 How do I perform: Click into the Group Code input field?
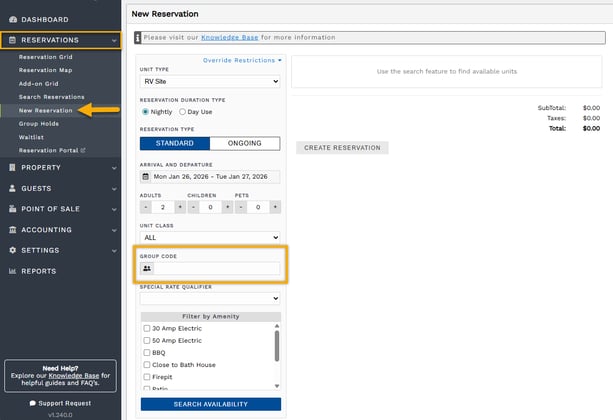point(217,269)
